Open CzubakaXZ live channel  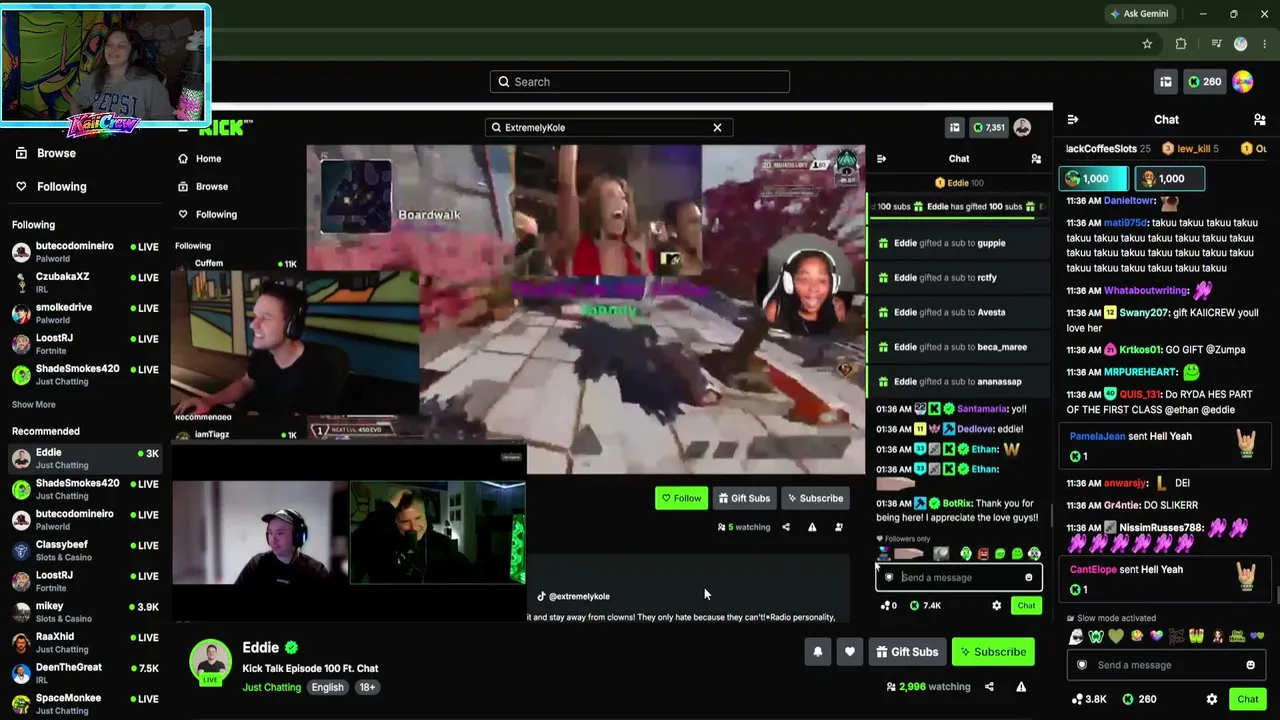tap(85, 283)
